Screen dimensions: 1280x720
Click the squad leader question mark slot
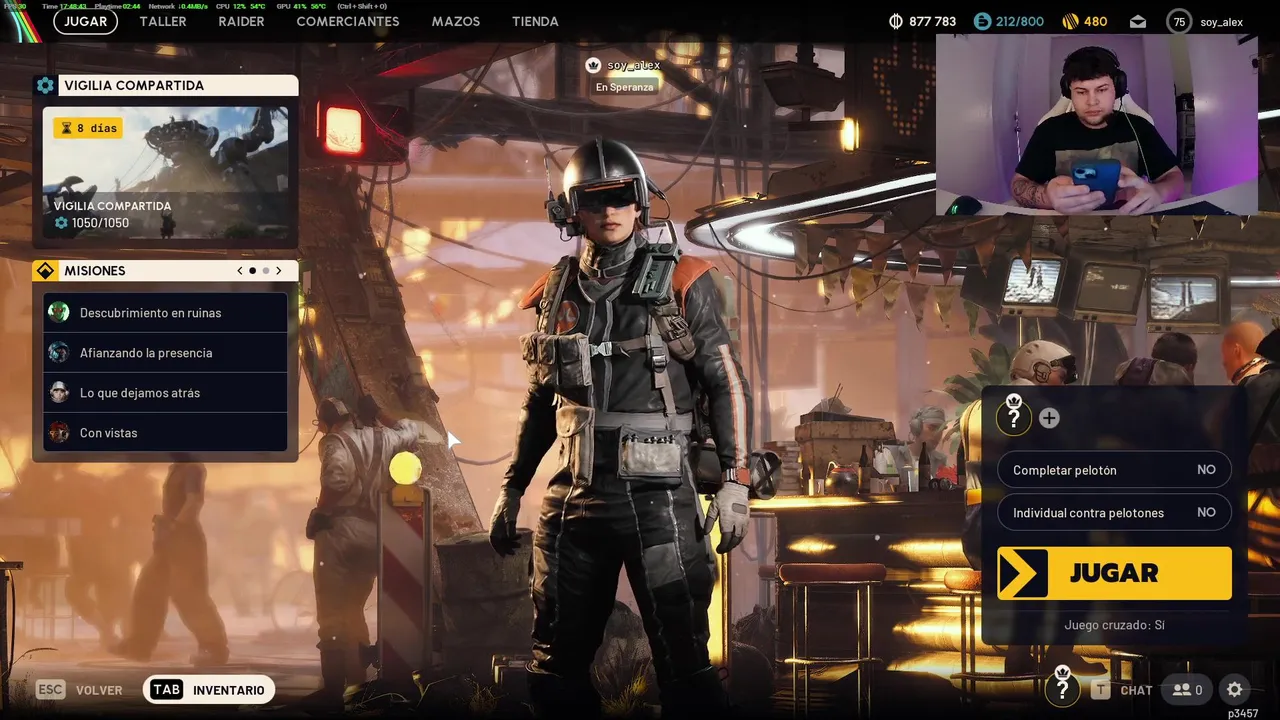click(x=1014, y=416)
